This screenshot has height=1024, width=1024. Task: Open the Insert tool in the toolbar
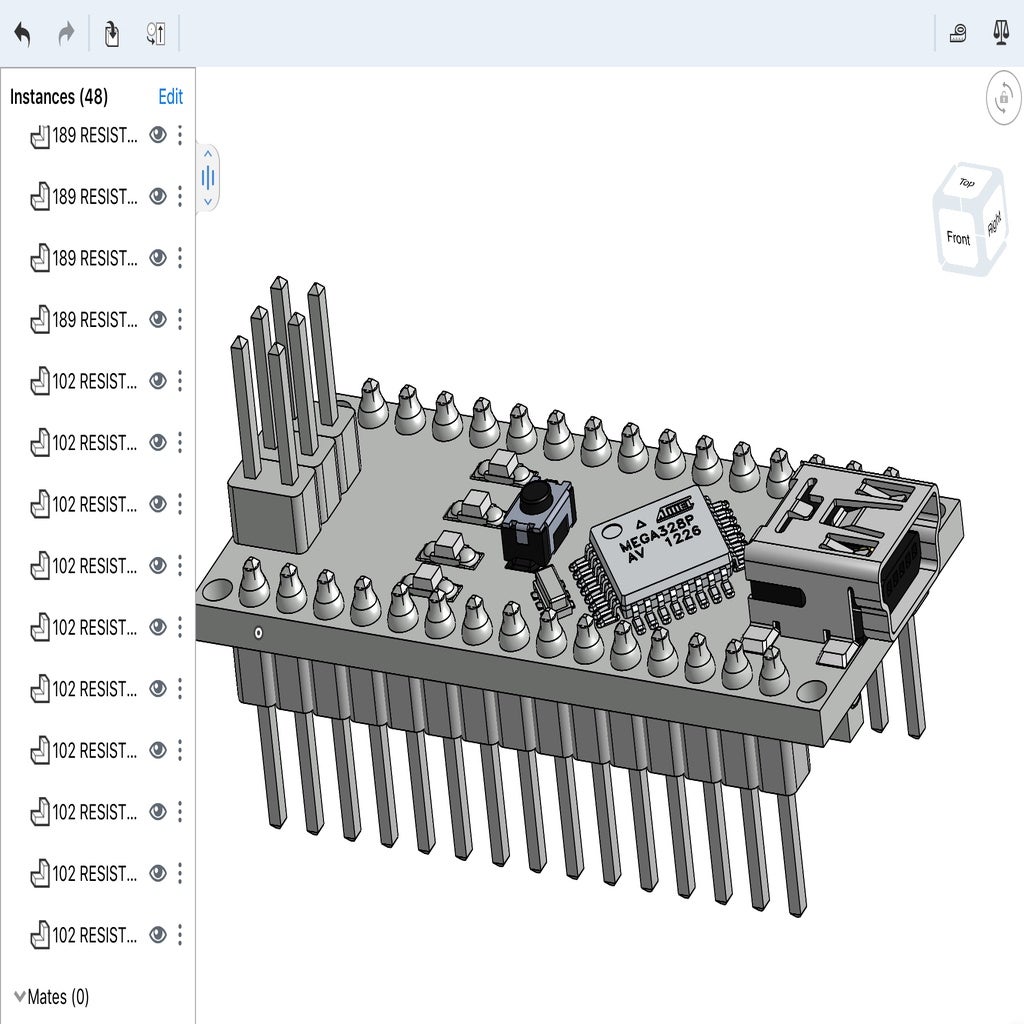(x=111, y=32)
